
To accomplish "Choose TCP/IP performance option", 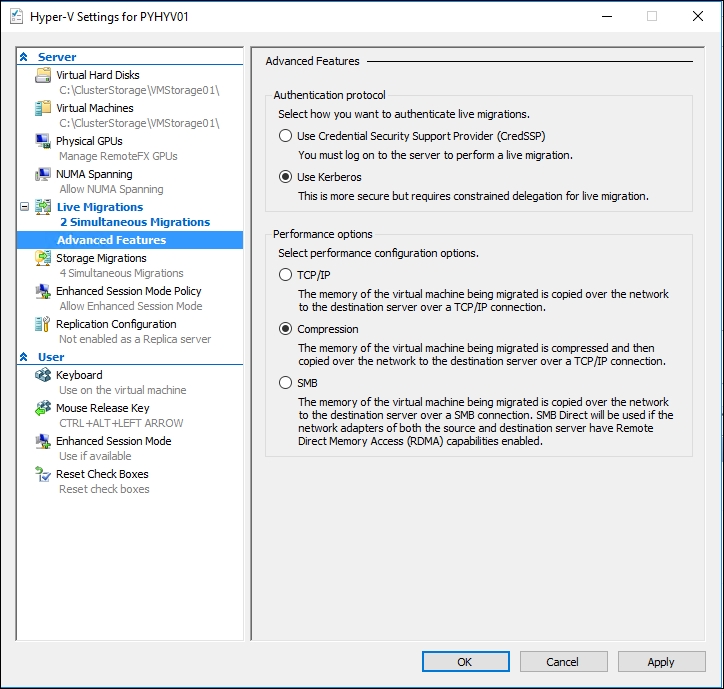I will (286, 275).
